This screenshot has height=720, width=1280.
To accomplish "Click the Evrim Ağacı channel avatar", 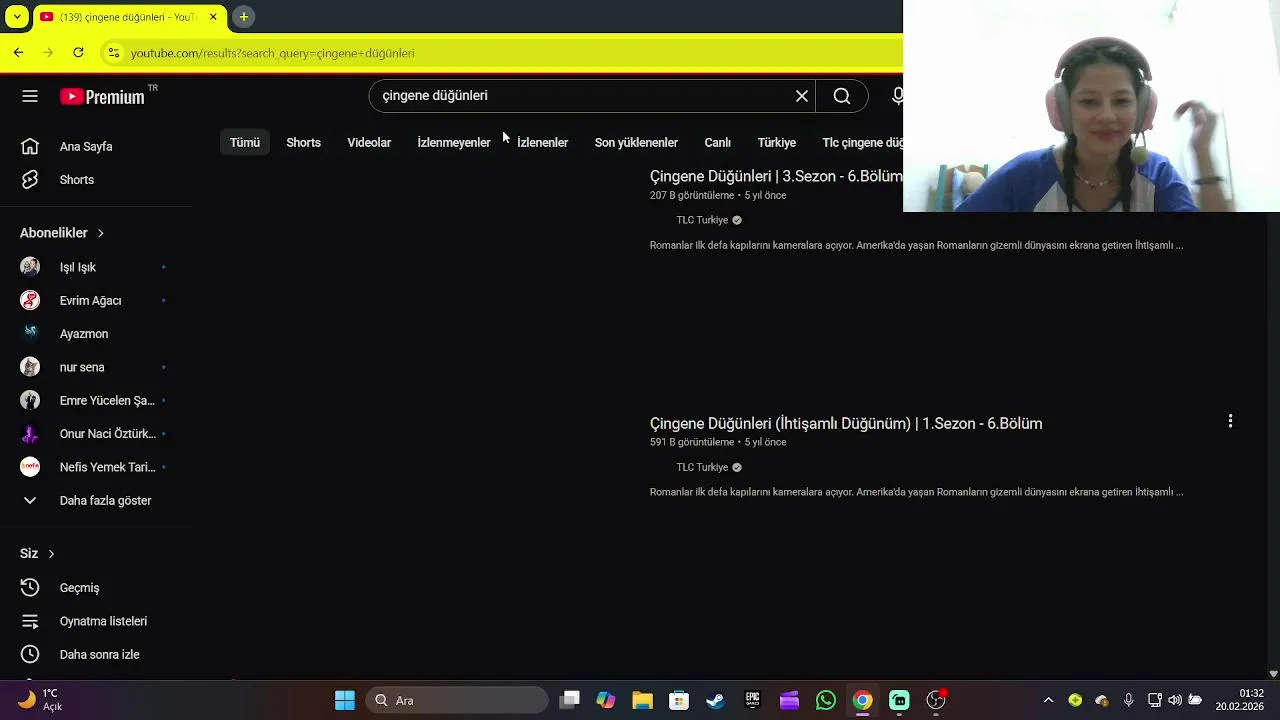I will point(30,300).
